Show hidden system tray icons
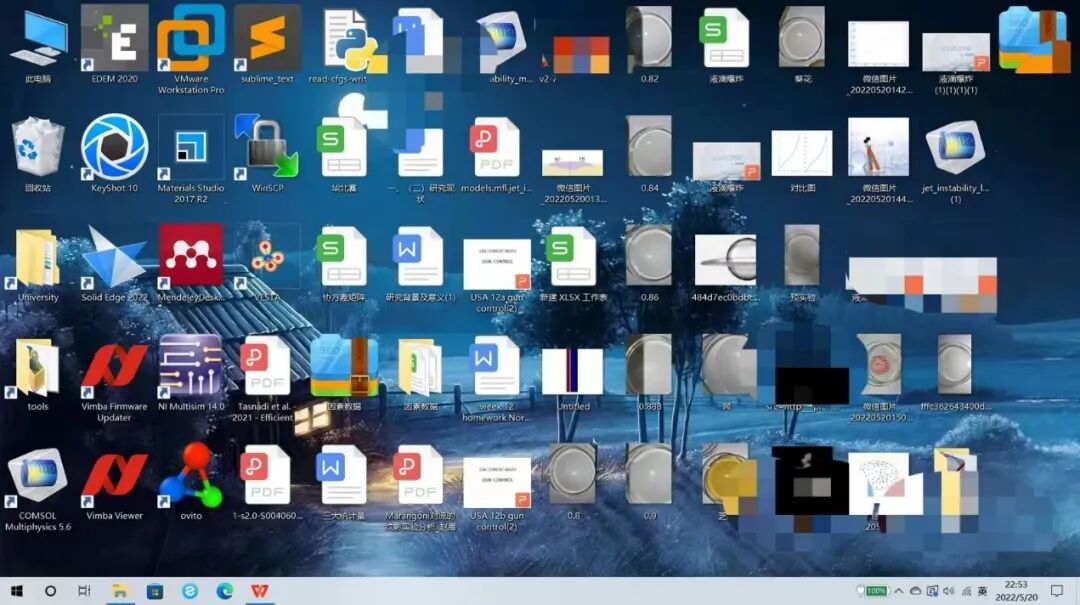The width and height of the screenshot is (1080, 605). pos(898,591)
